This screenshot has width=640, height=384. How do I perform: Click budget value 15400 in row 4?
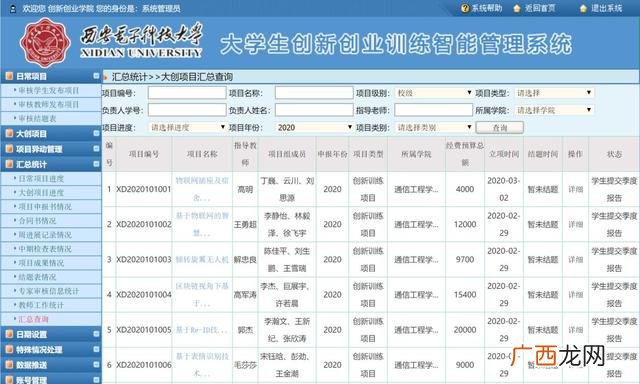click(x=465, y=295)
